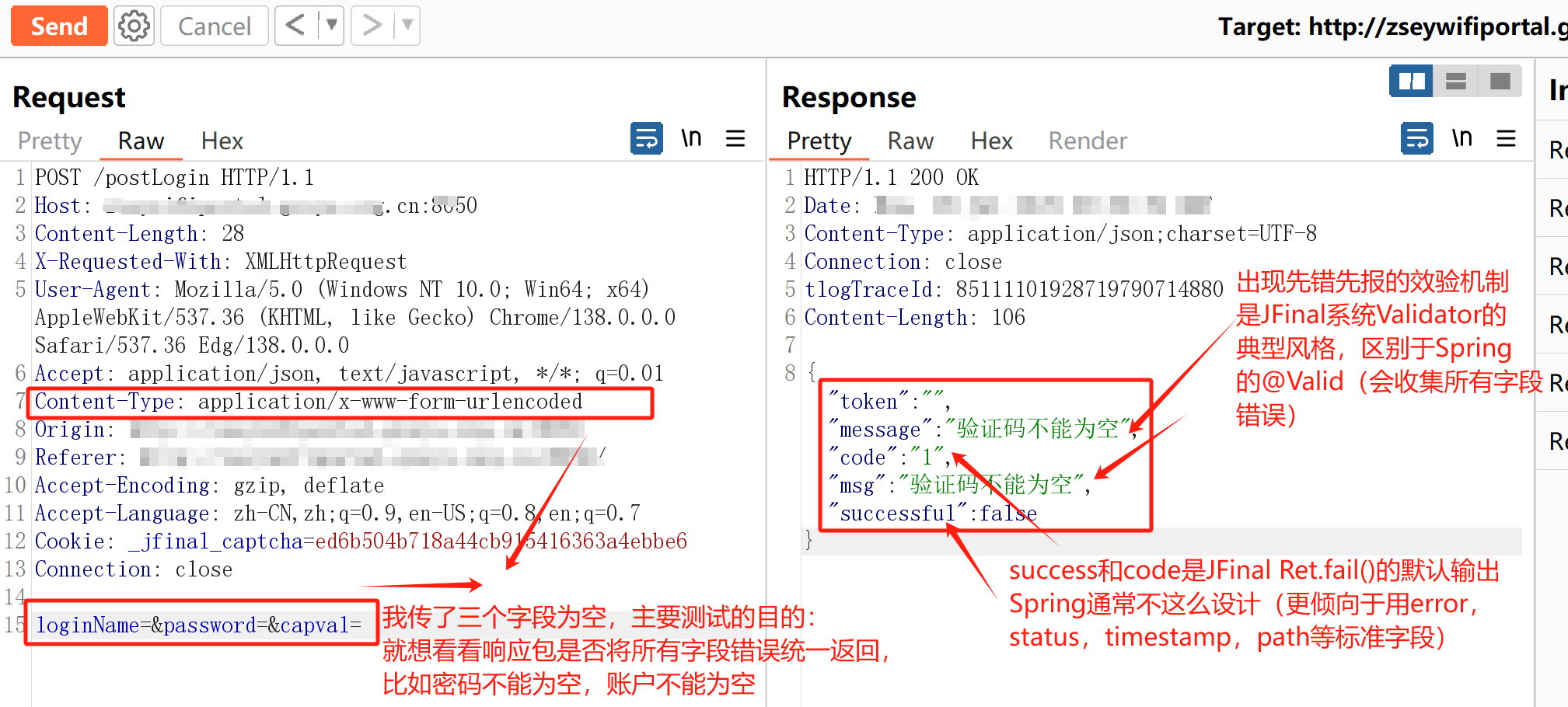Switch Response view to Hex tab

coord(992,141)
